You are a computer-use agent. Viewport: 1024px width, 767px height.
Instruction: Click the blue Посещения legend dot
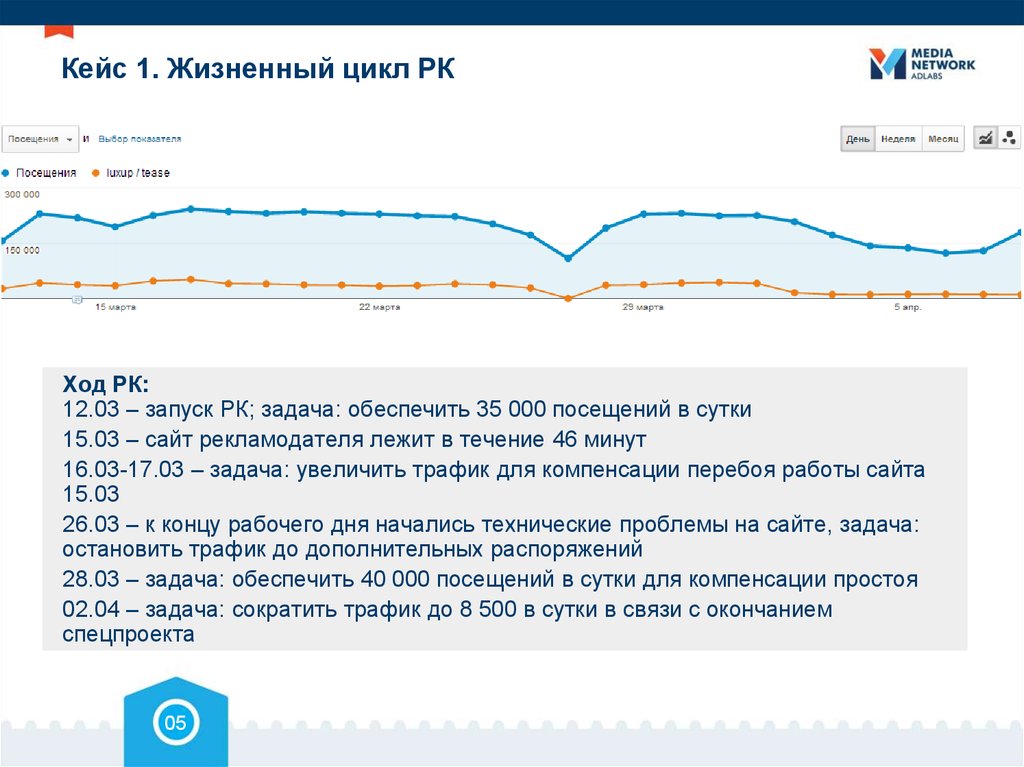6,172
